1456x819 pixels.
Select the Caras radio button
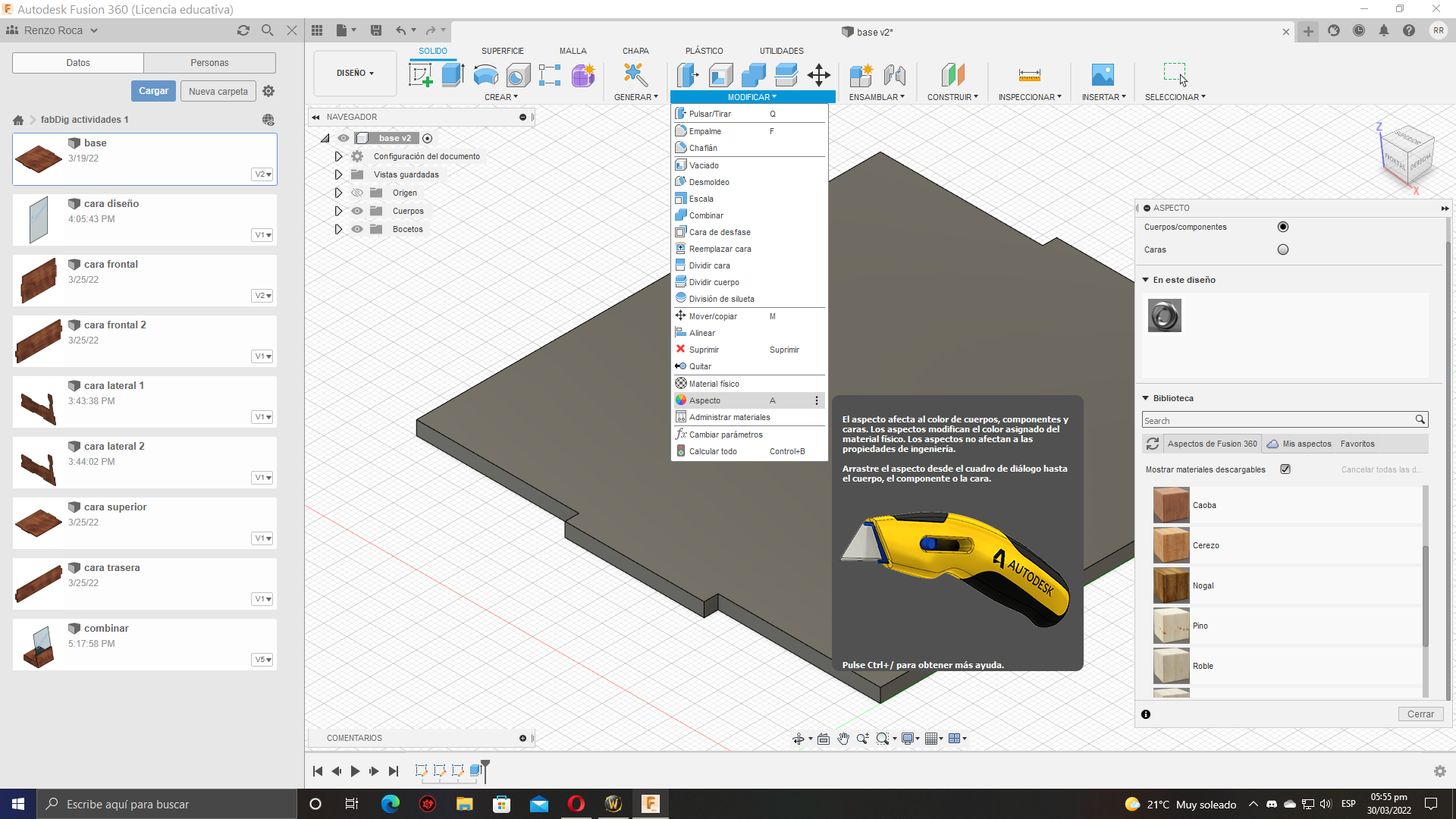(x=1283, y=249)
